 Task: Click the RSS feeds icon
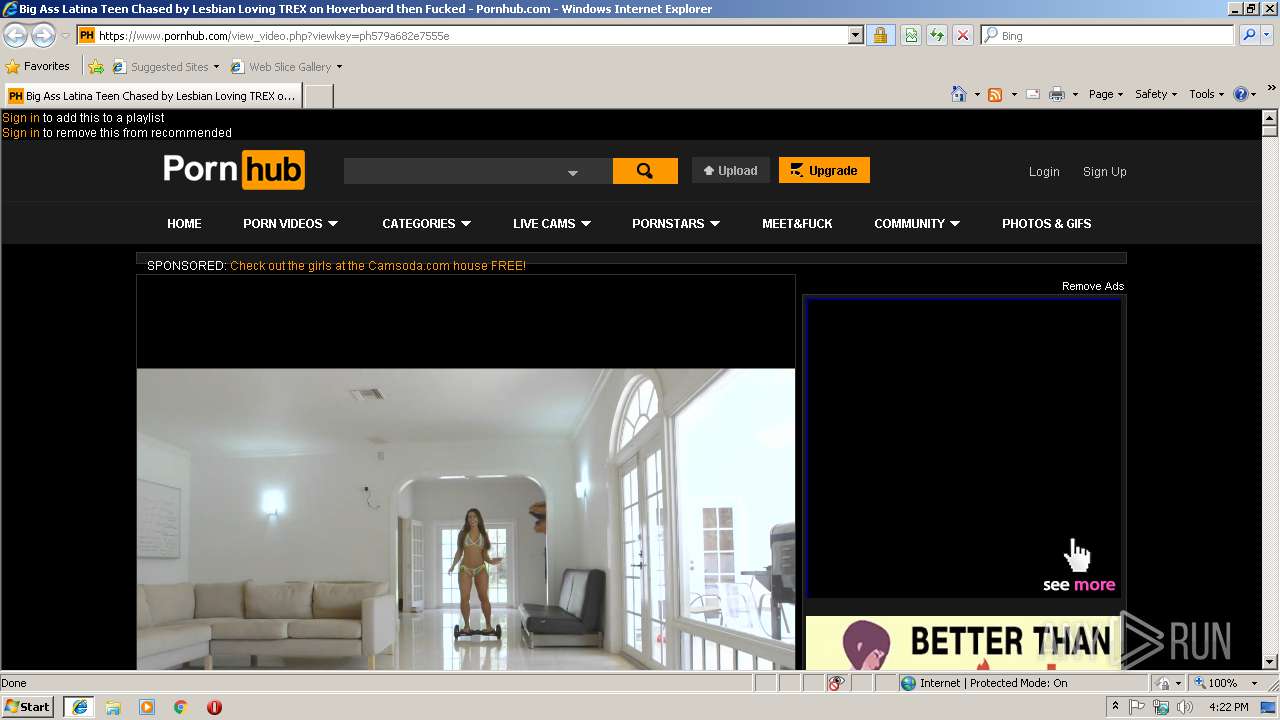click(995, 94)
